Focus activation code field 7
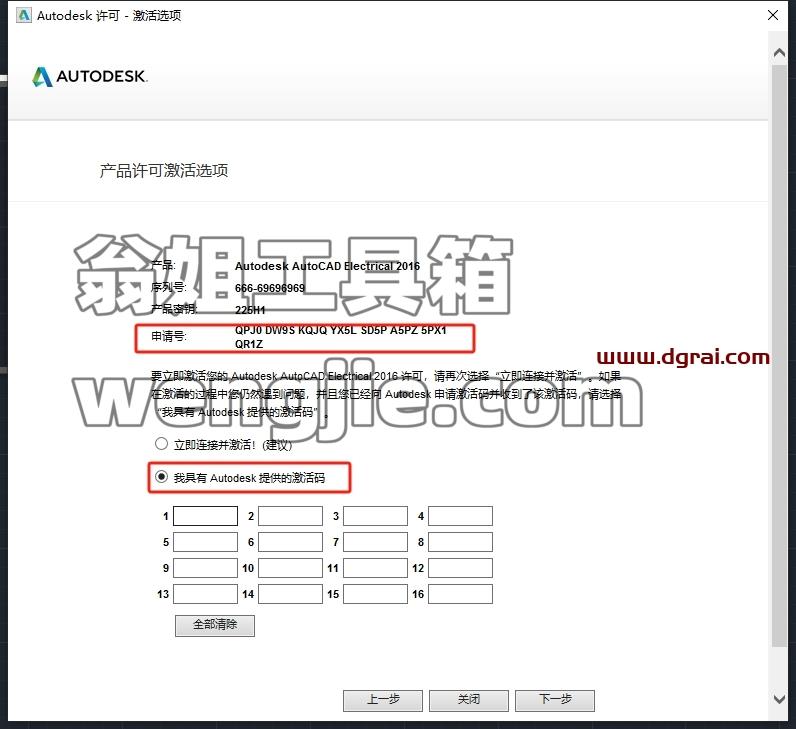The width and height of the screenshot is (796, 729). pyautogui.click(x=375, y=542)
